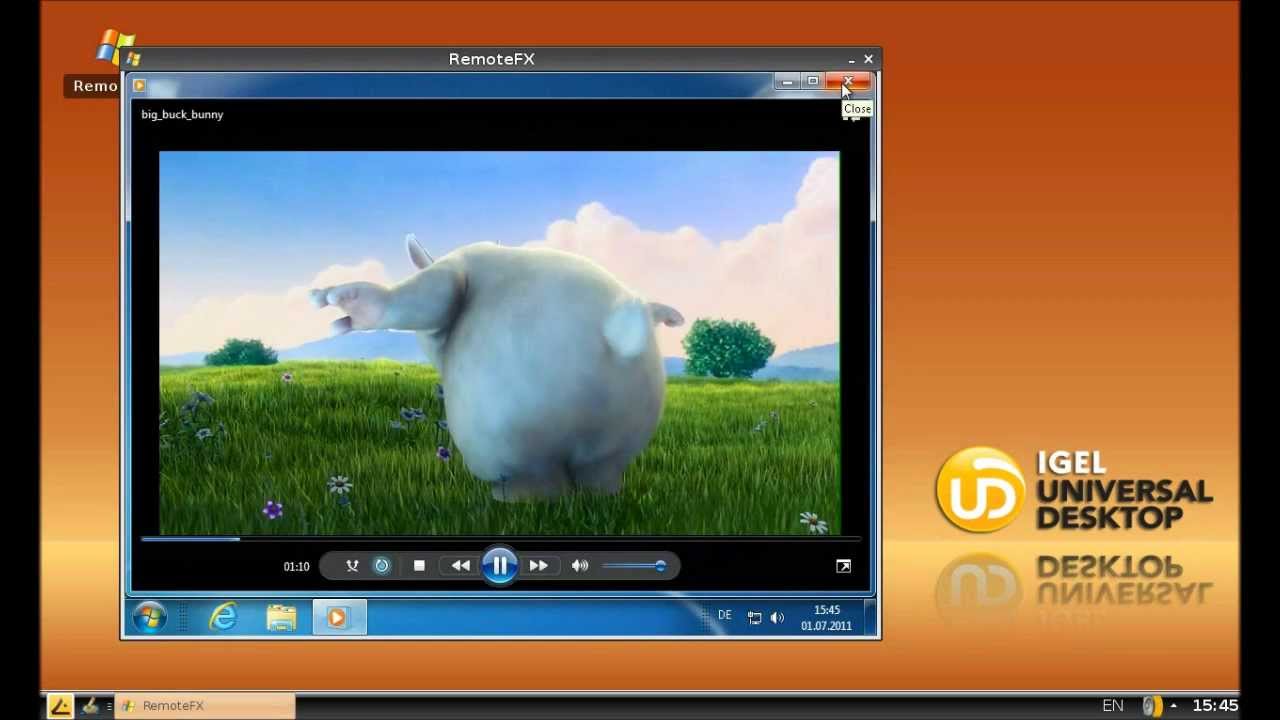Screen dimensions: 1280x720
Task: Open the speaker volume icon in remote tray
Action: 777,618
